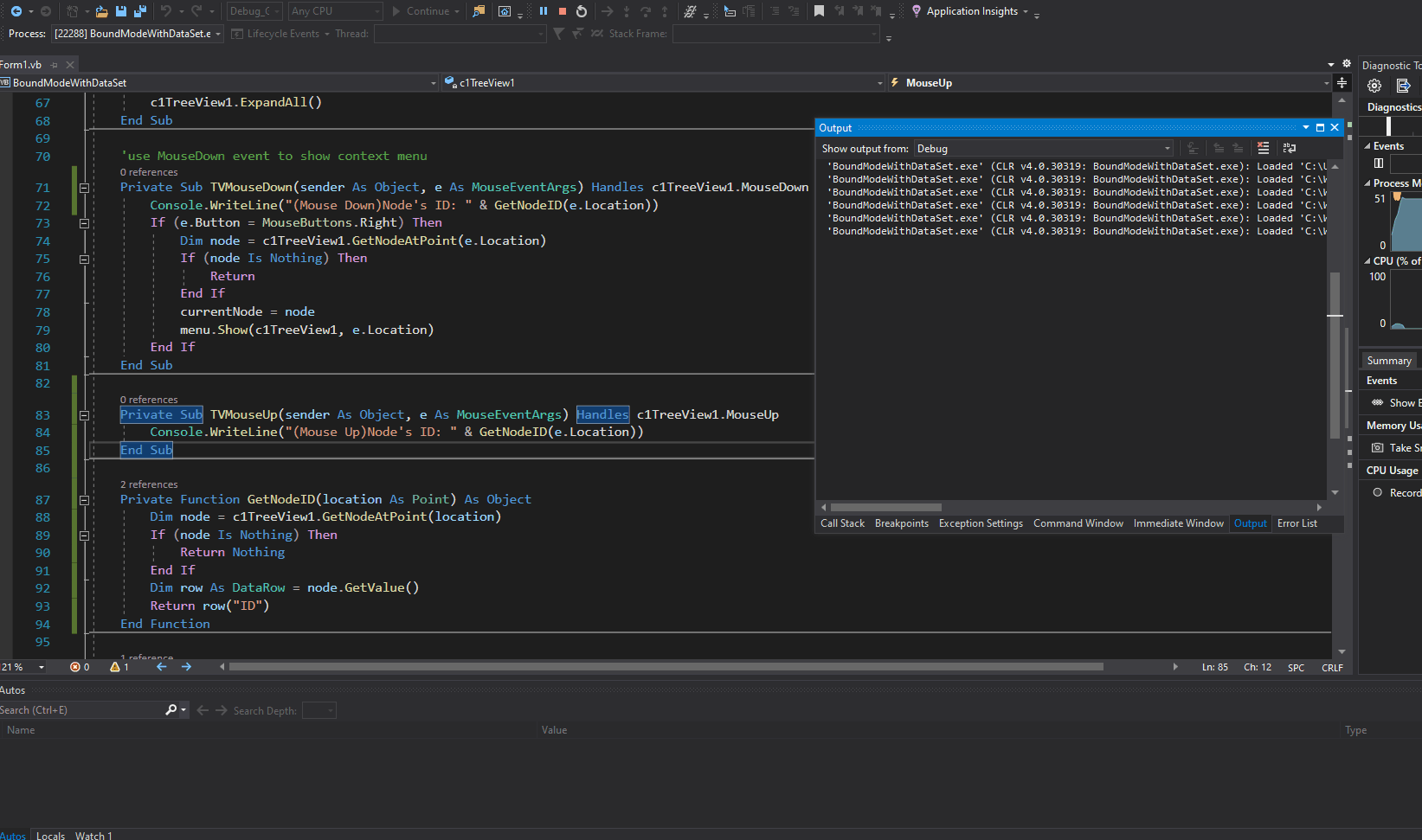Click the Redo toolbar icon
Screen dimensions: 1422x840
[x=196, y=11]
